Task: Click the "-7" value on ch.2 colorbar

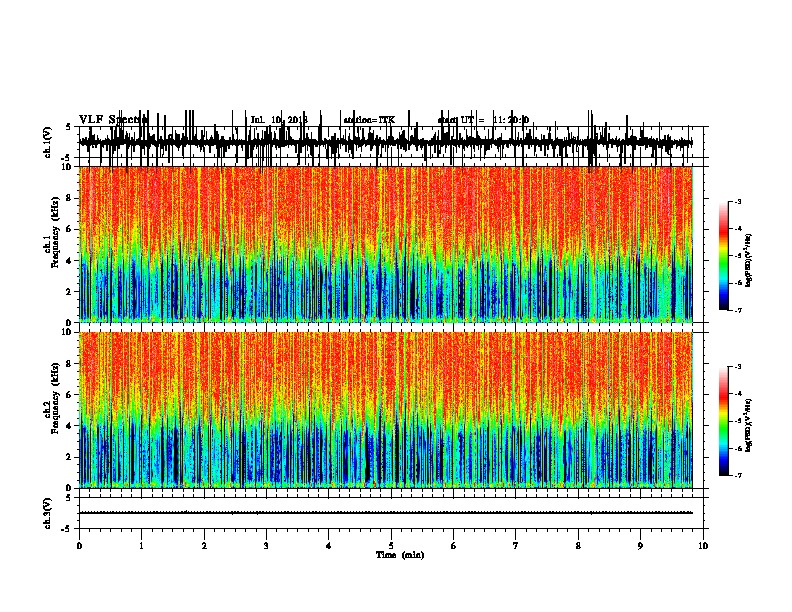Action: click(737, 475)
